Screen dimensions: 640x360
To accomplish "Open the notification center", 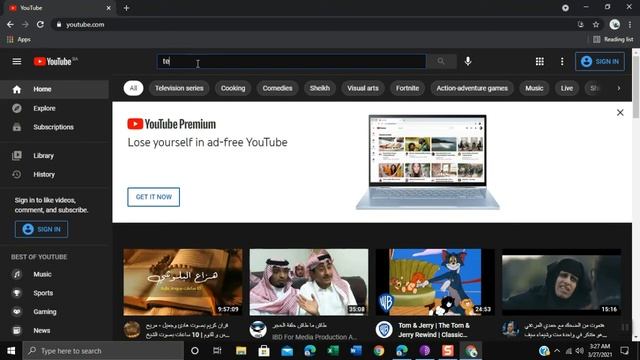I will (x=624, y=351).
